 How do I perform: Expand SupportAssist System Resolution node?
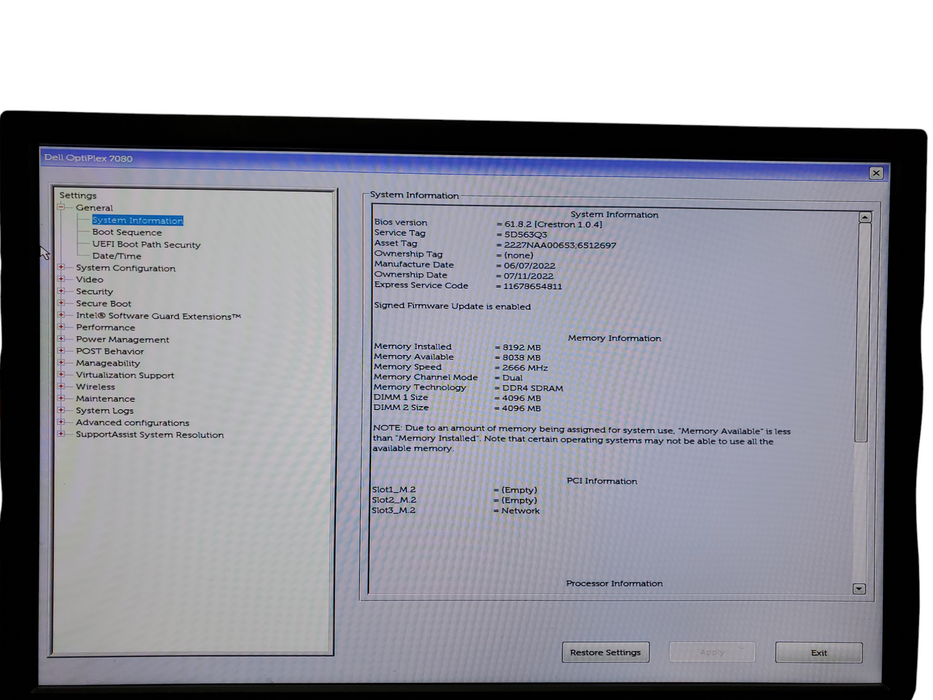point(61,434)
